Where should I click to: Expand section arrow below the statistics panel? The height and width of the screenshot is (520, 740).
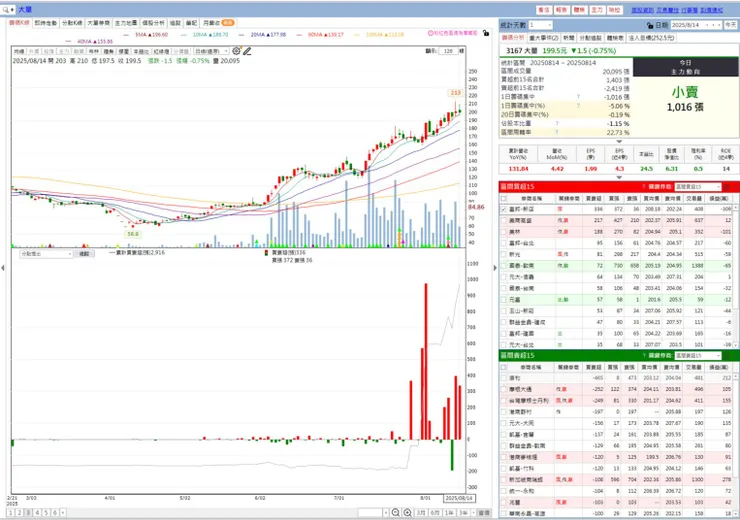pyautogui.click(x=619, y=141)
